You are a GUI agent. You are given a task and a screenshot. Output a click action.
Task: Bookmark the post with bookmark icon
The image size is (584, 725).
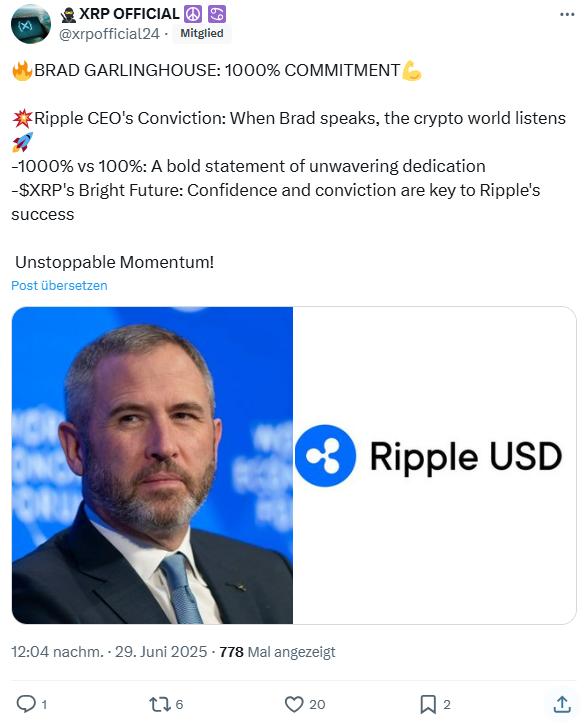click(428, 704)
